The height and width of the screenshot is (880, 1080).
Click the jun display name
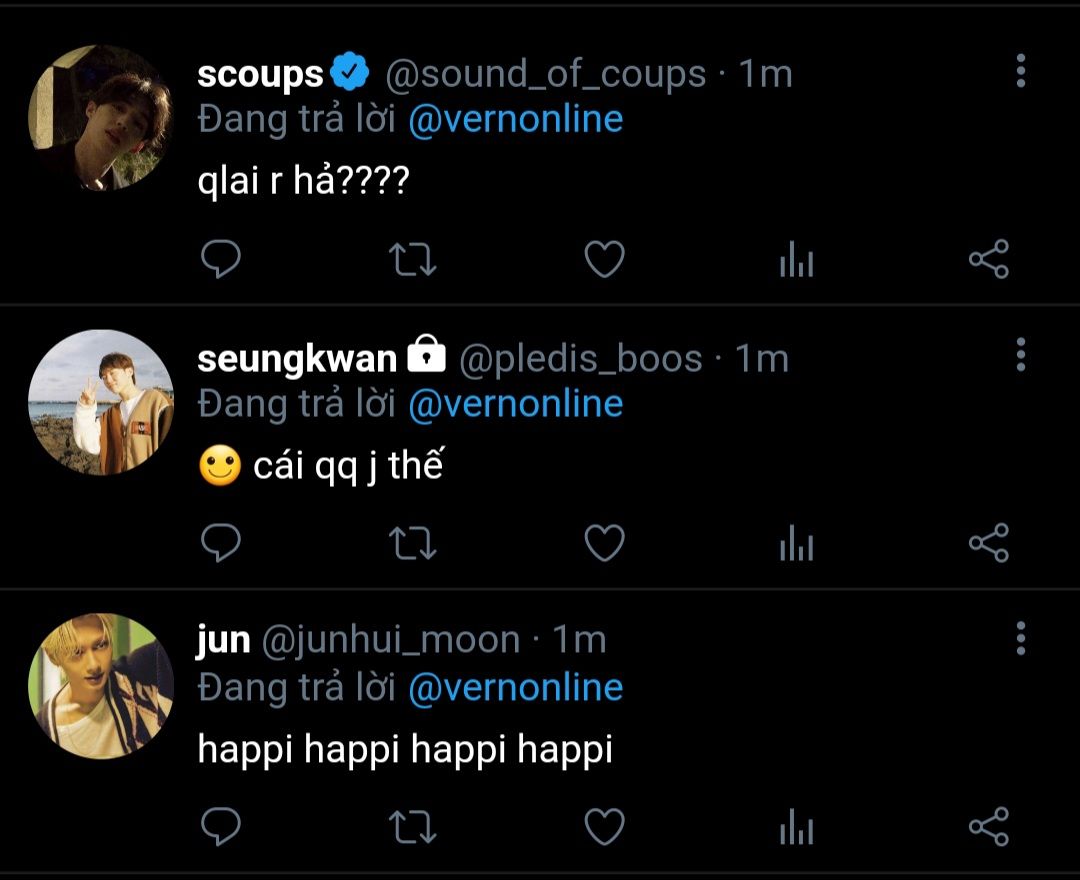(x=223, y=640)
